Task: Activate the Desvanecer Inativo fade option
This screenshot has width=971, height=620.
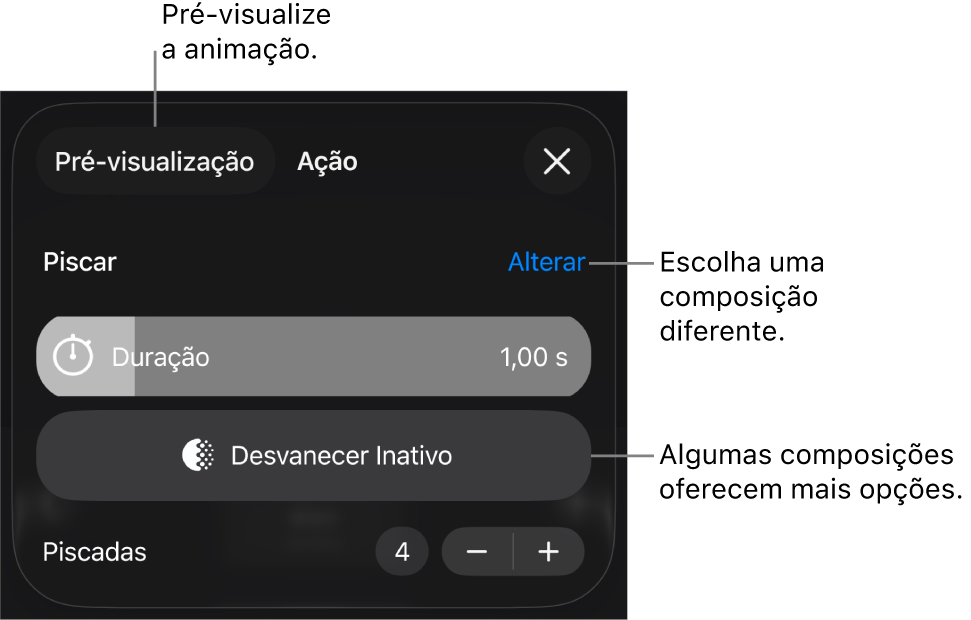Action: tap(314, 455)
